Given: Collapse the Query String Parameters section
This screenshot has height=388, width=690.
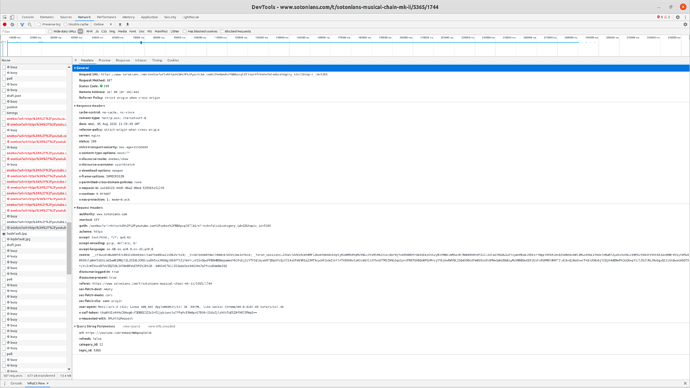Looking at the screenshot, I should (x=95, y=326).
